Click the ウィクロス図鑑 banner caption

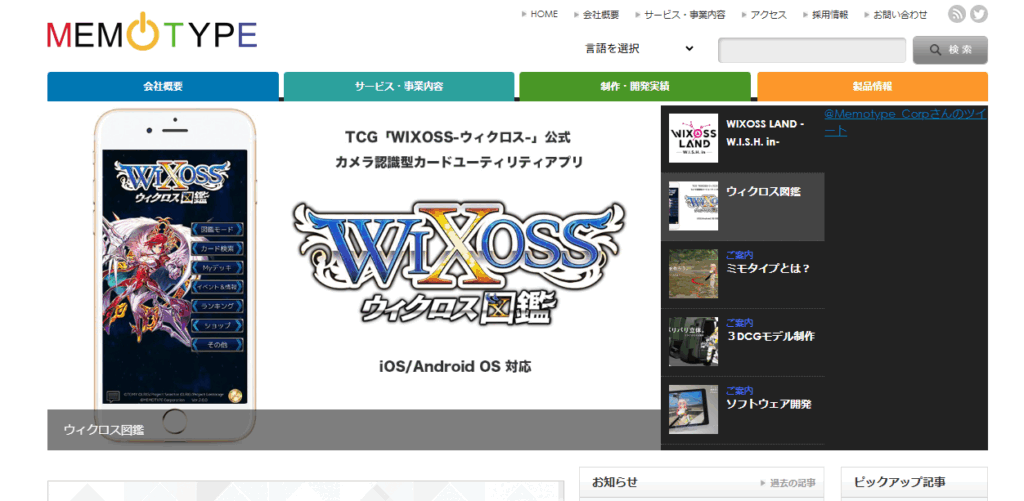click(x=104, y=430)
